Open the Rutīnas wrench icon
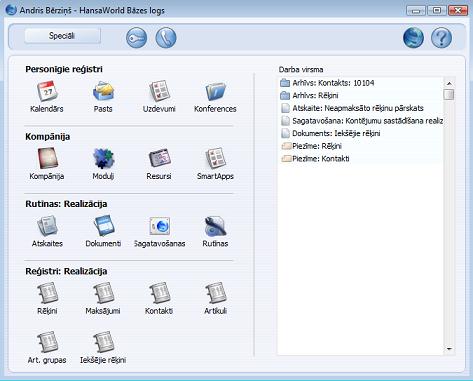473x381 pixels. click(x=215, y=226)
